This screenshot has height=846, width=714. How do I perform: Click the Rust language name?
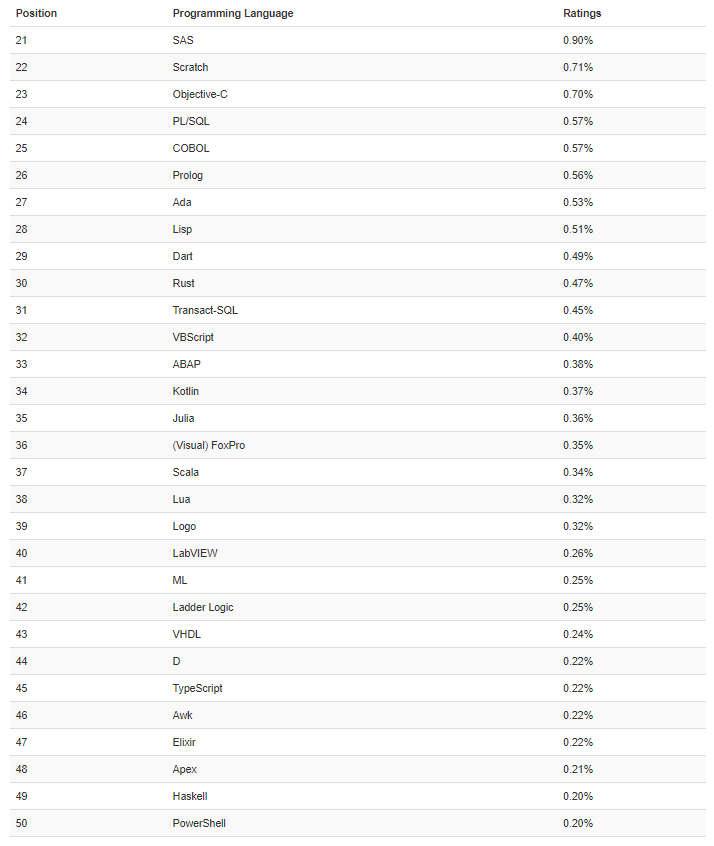(x=183, y=283)
